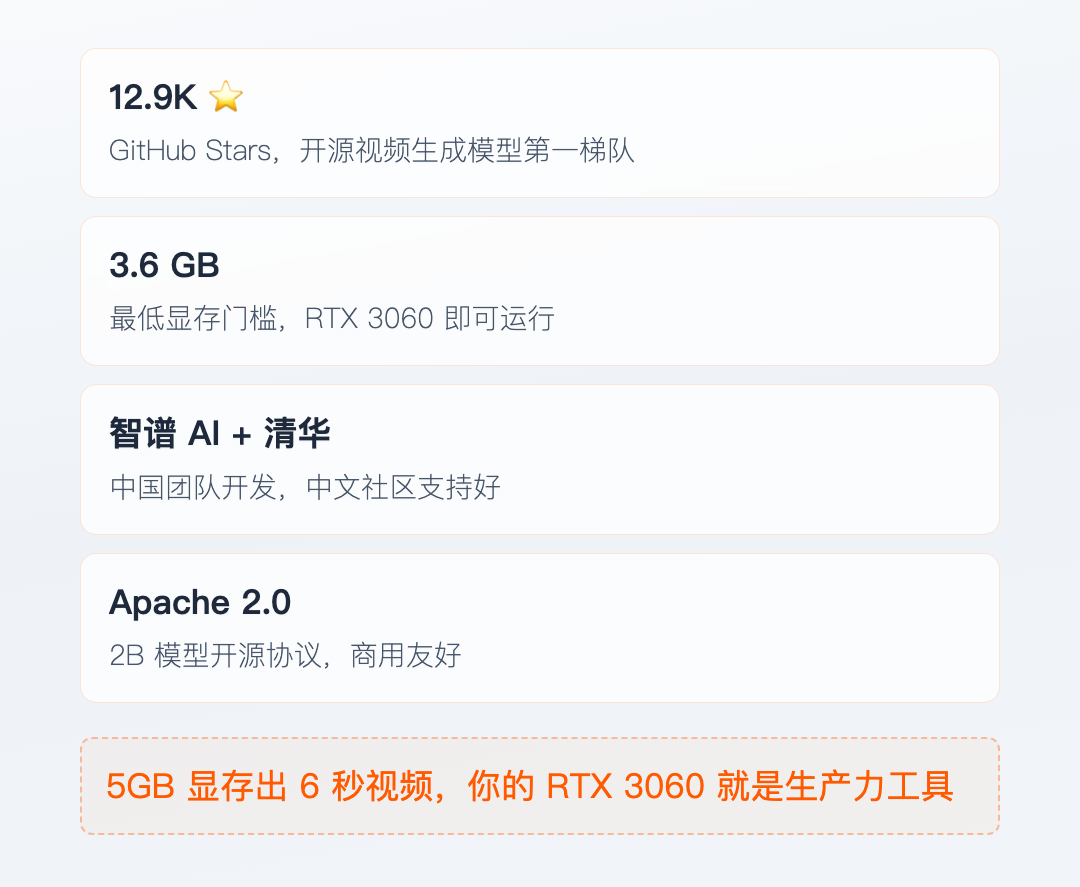This screenshot has width=1080, height=887.
Task: Click 就是生产力工具 in the orange banner
Action: [835, 786]
